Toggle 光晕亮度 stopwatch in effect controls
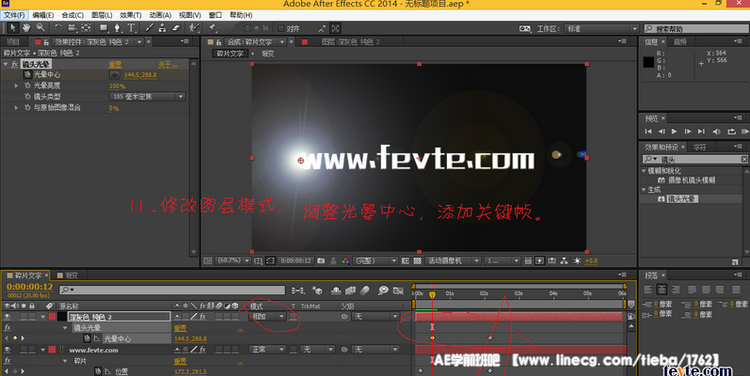The width and height of the screenshot is (750, 376). 27,86
